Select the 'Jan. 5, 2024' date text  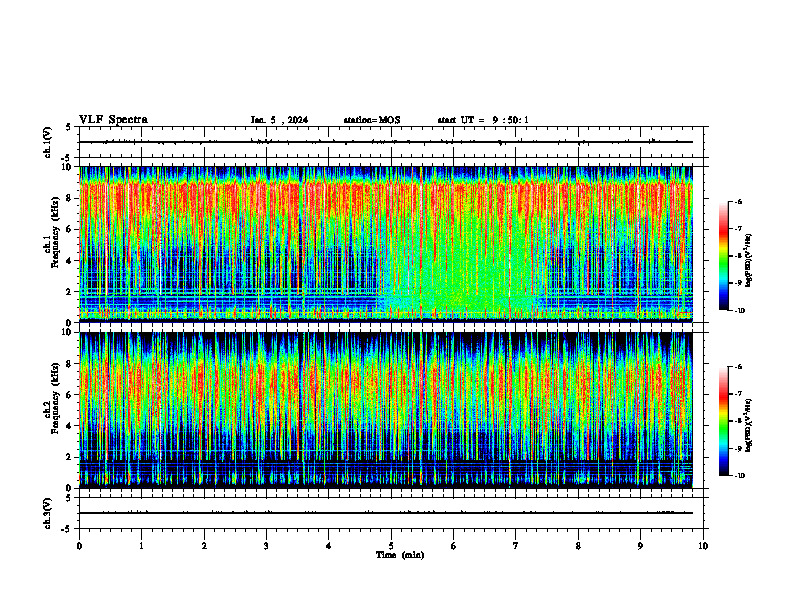tap(279, 120)
